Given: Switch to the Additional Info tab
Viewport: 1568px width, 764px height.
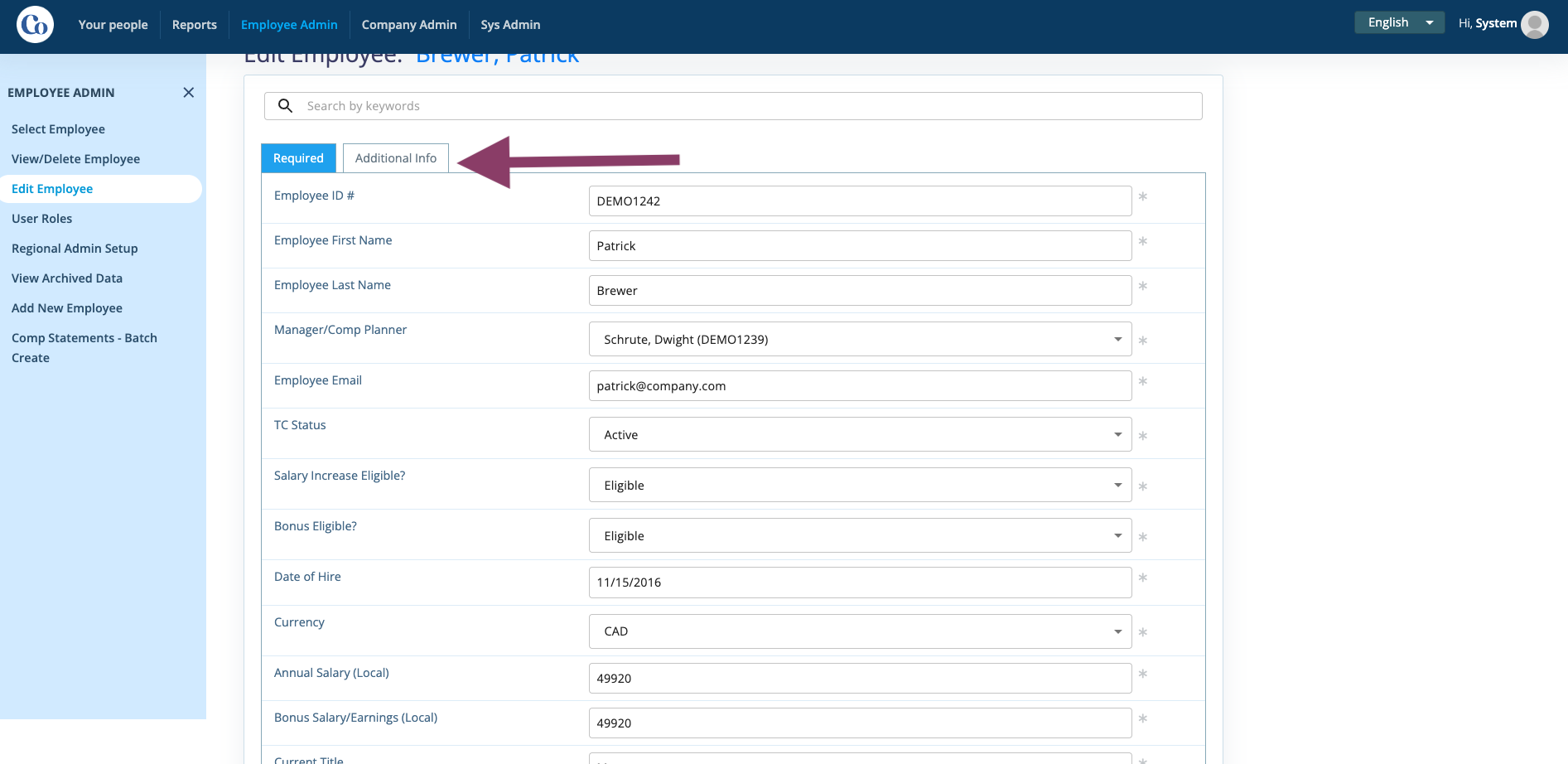Looking at the screenshot, I should click(x=396, y=158).
